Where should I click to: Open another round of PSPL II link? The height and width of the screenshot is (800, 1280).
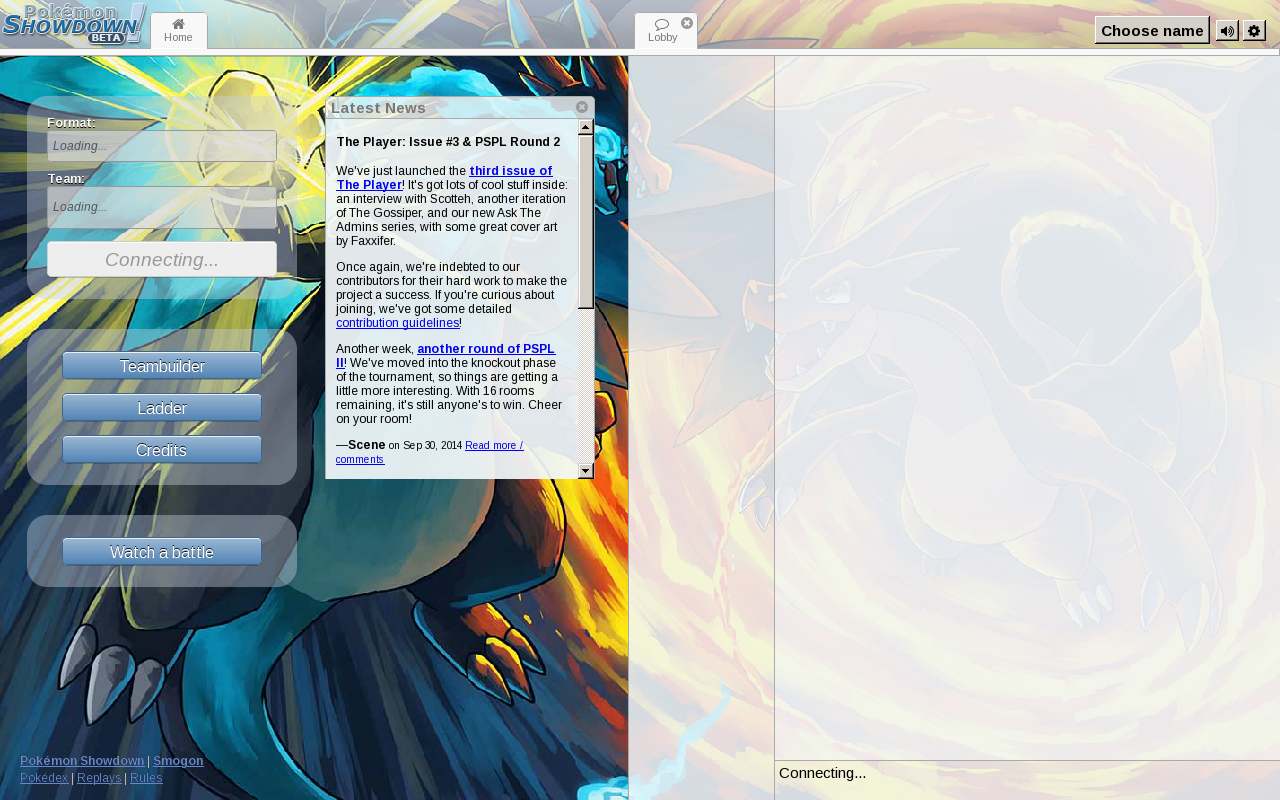[x=446, y=356]
